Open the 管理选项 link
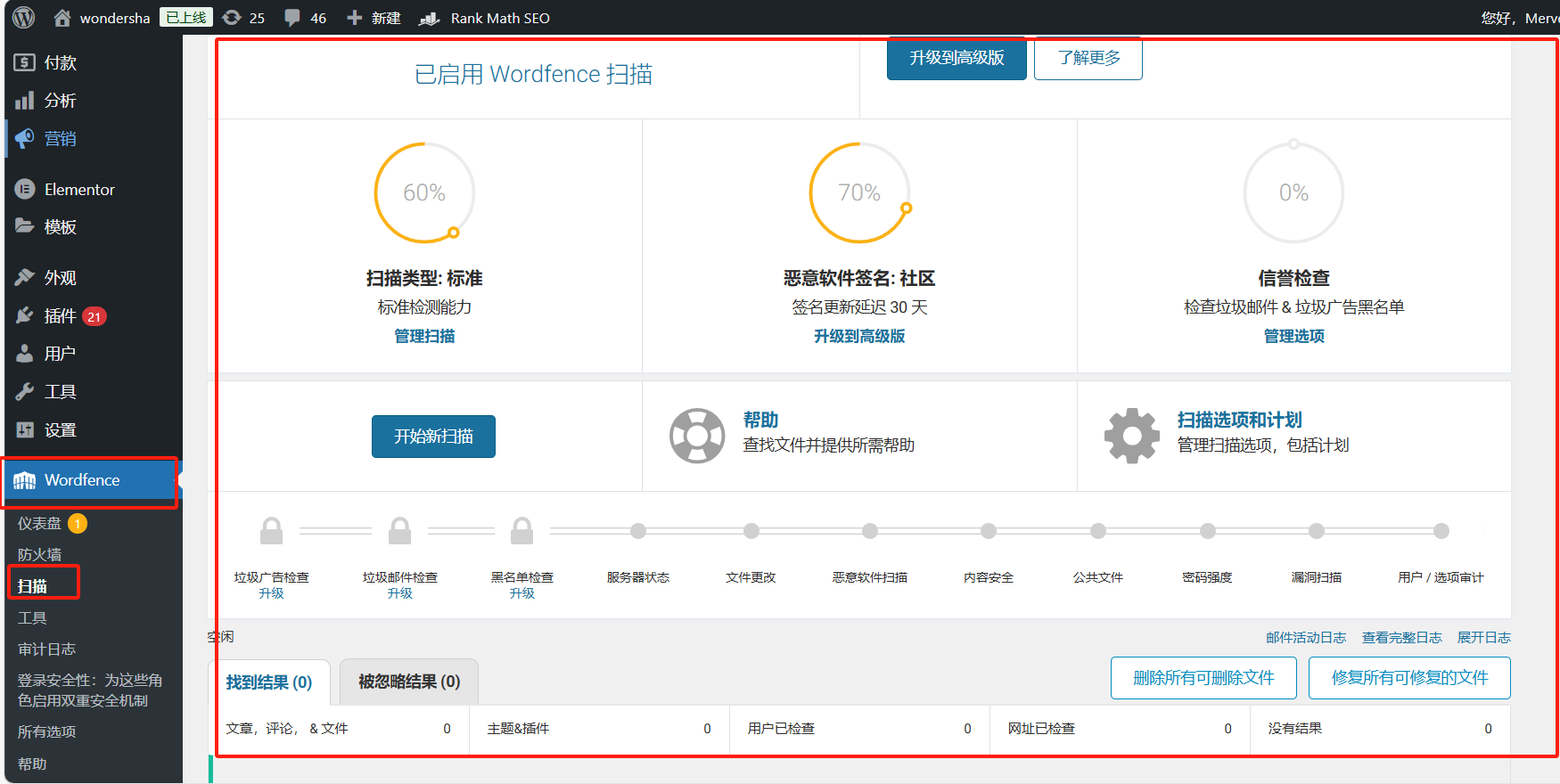The image size is (1560, 784). (1294, 336)
